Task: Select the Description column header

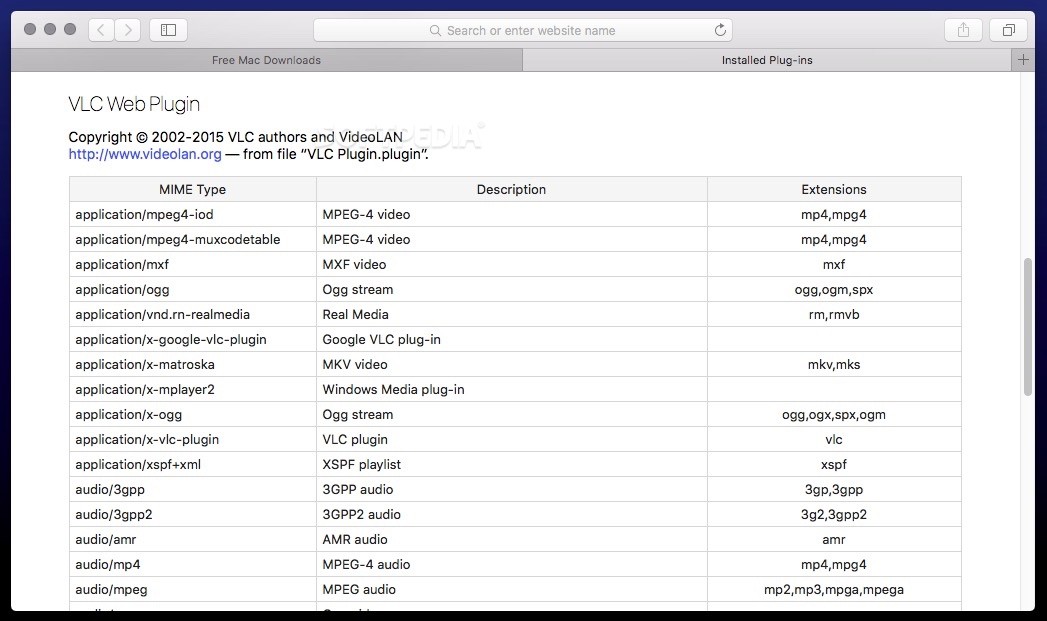Action: [511, 189]
